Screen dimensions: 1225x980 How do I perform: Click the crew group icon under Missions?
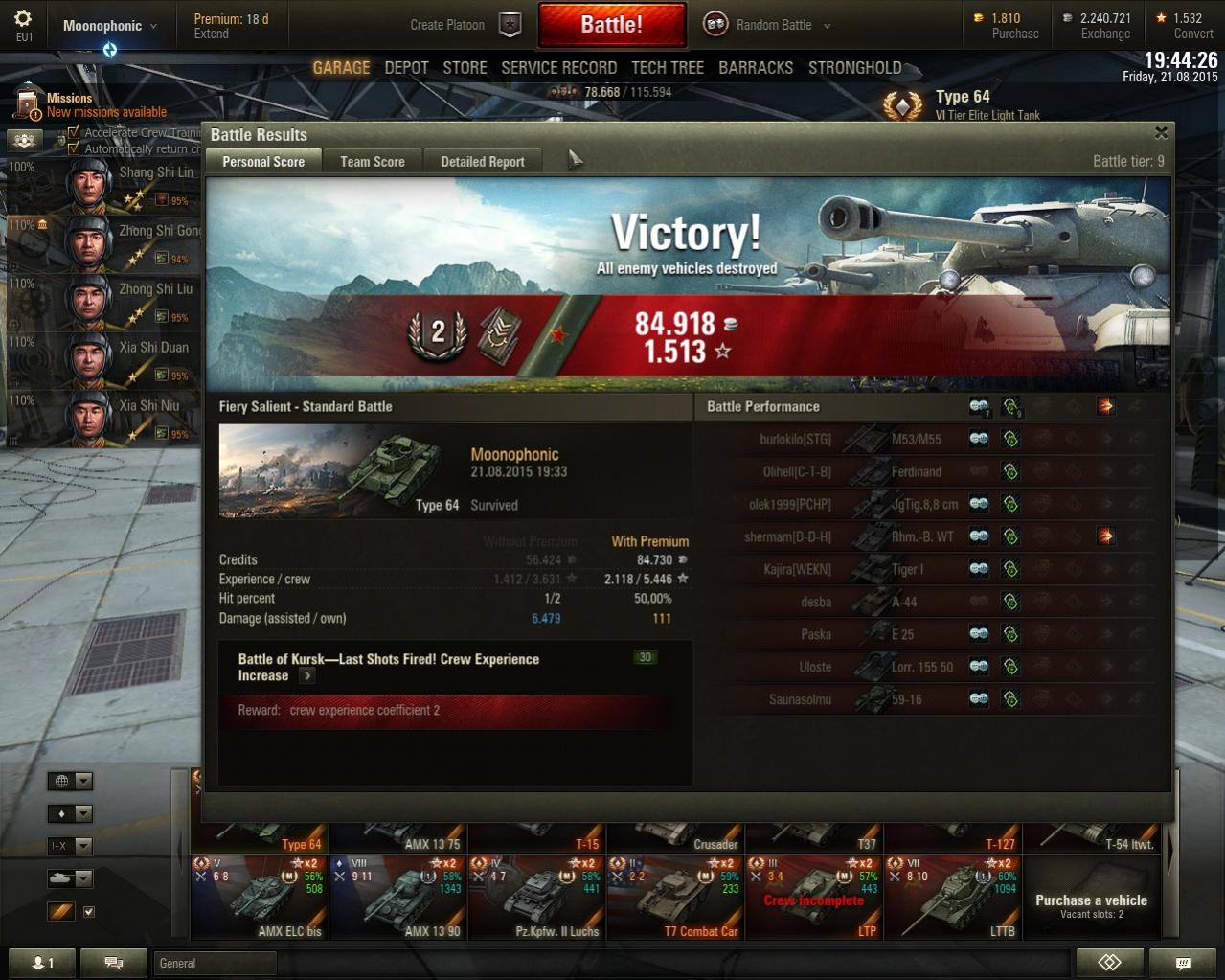point(25,141)
